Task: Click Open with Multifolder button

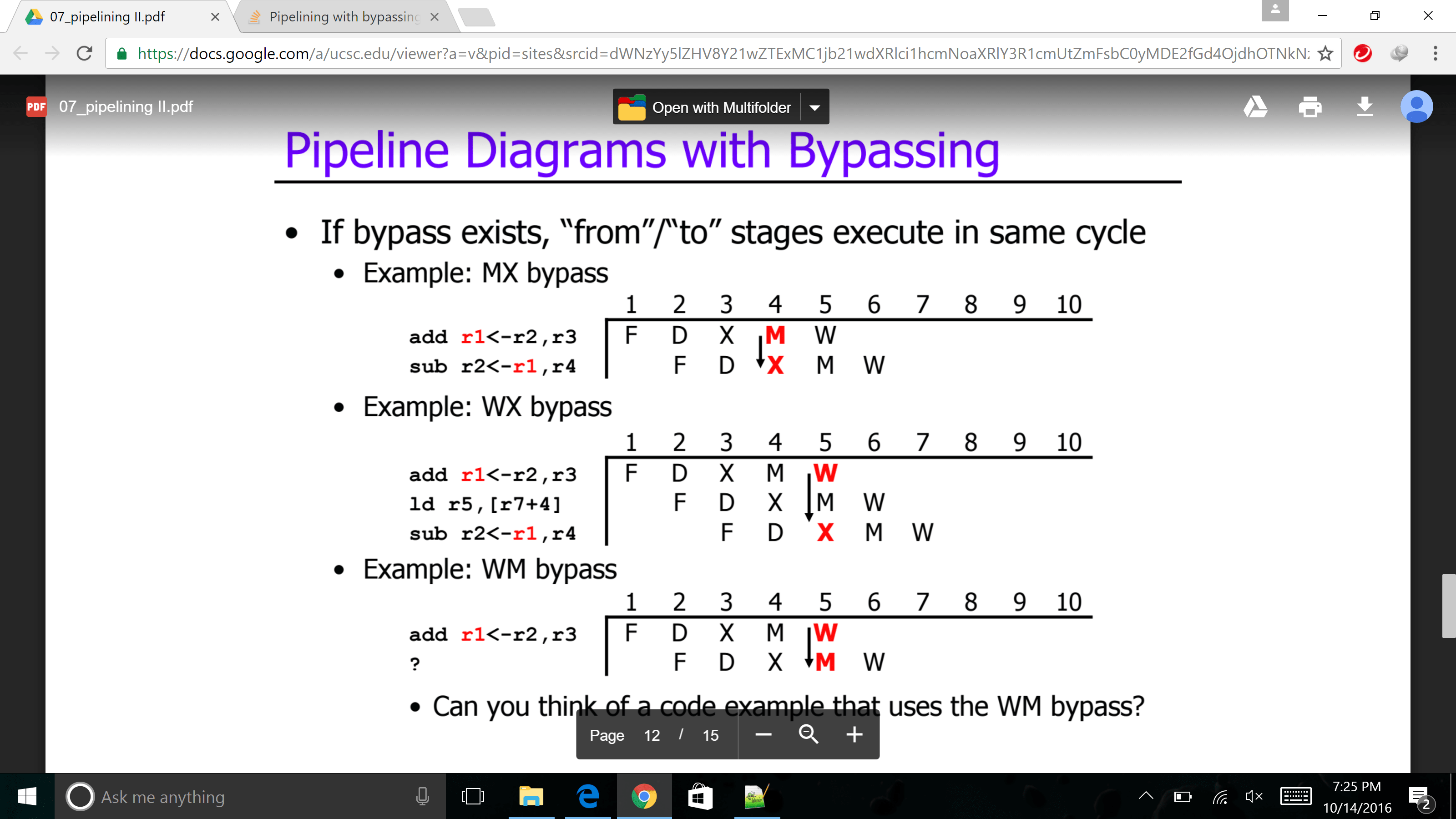Action: tap(707, 107)
